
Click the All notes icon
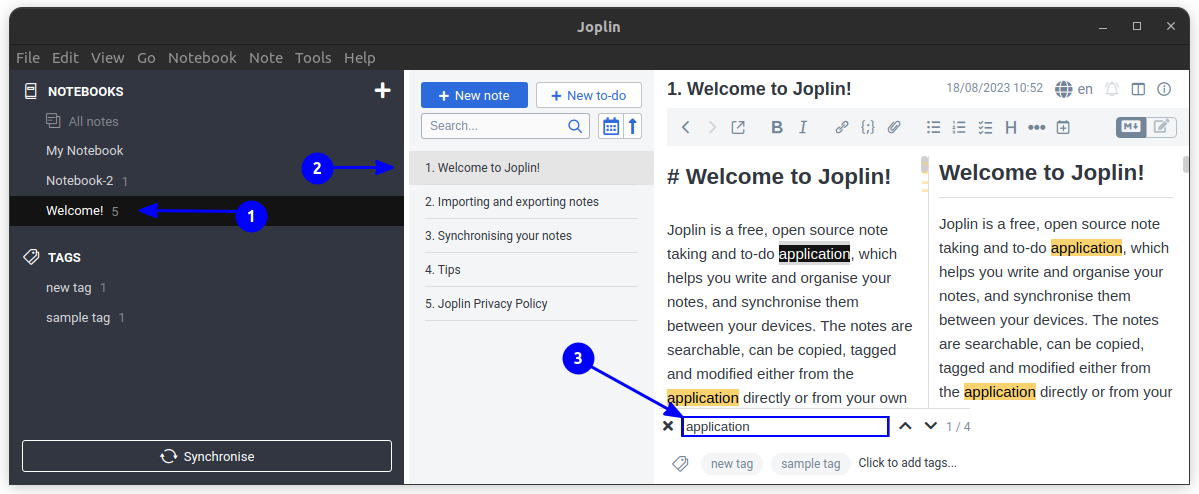(x=53, y=121)
